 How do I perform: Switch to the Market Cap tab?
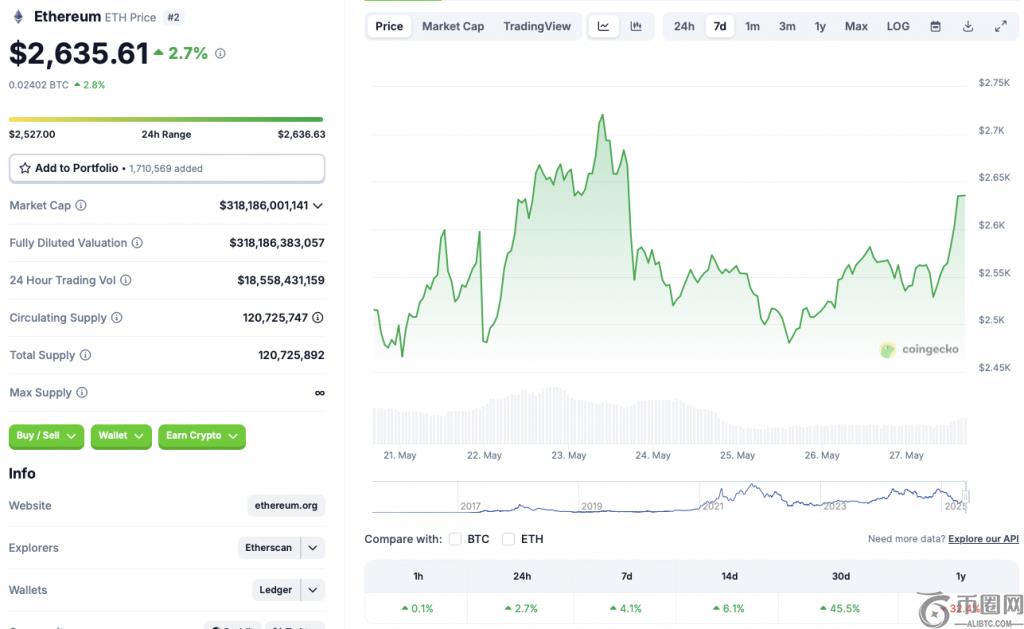pos(452,26)
